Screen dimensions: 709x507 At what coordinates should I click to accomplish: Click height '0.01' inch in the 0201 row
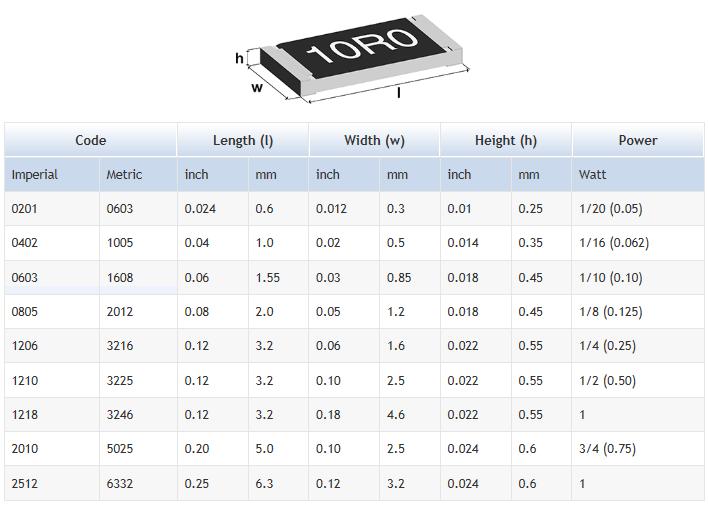(x=459, y=209)
